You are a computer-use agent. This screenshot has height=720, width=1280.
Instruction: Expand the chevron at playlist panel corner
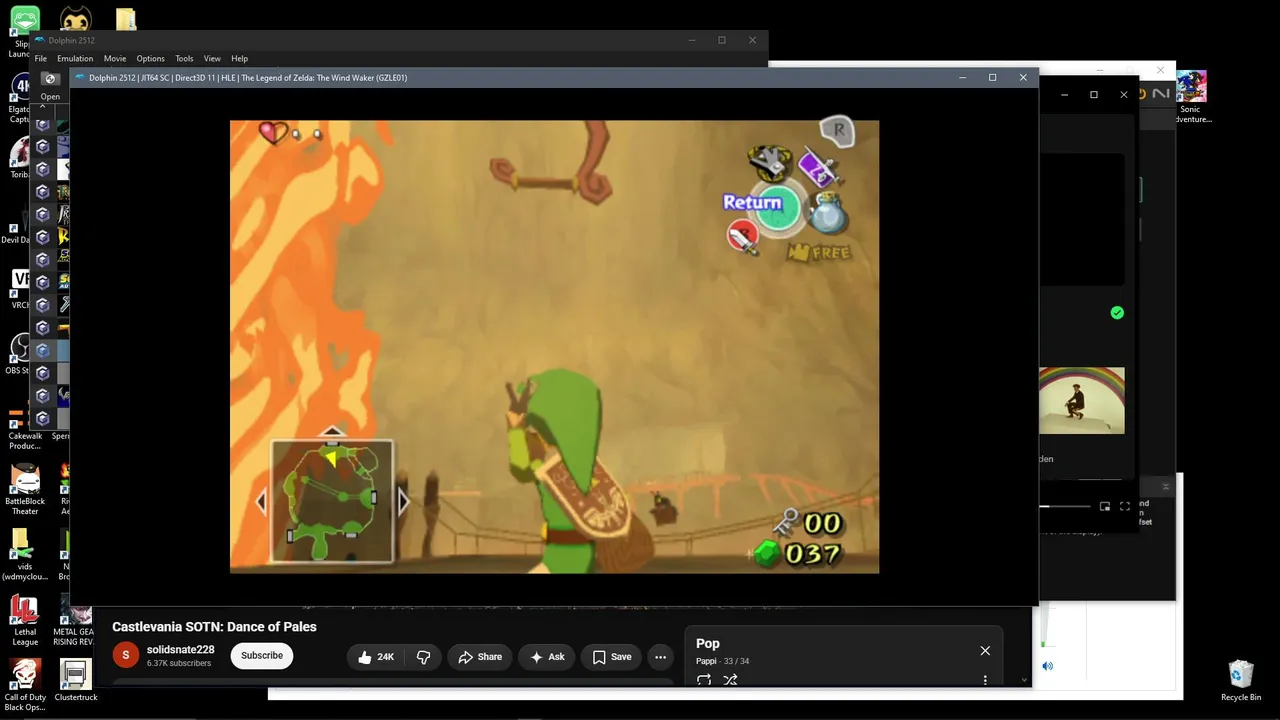1024,680
